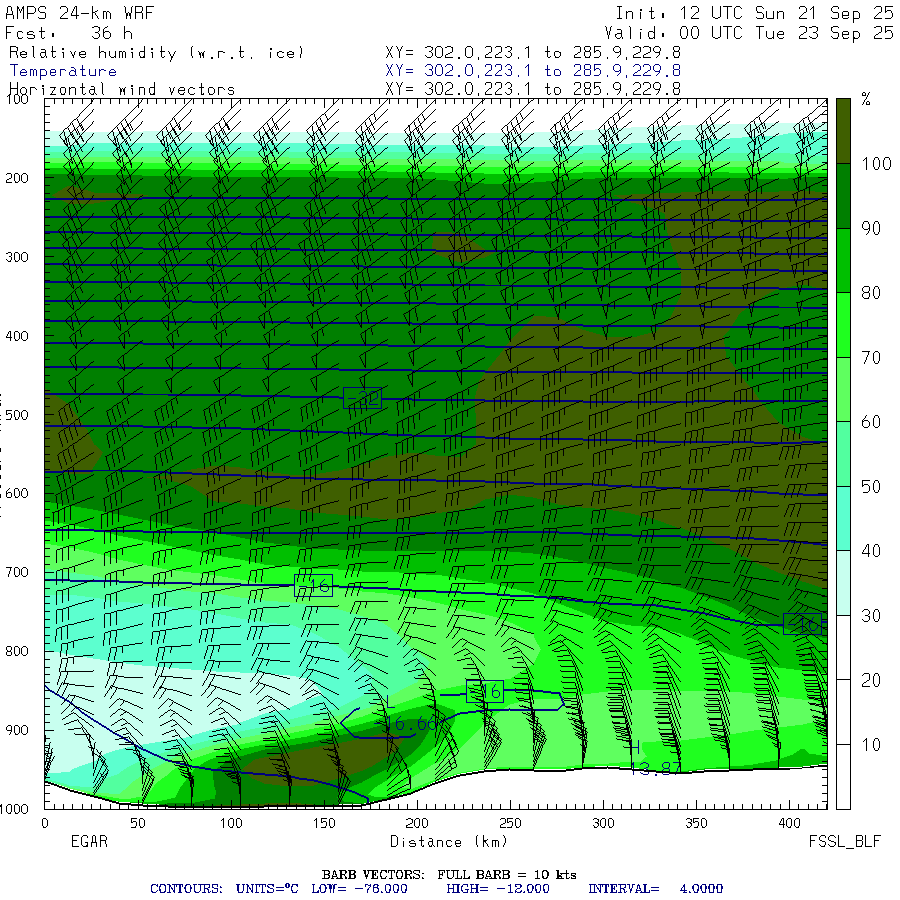900x900 pixels.
Task: Click the BARB VECTORS full barb legend text
Action: [448, 875]
